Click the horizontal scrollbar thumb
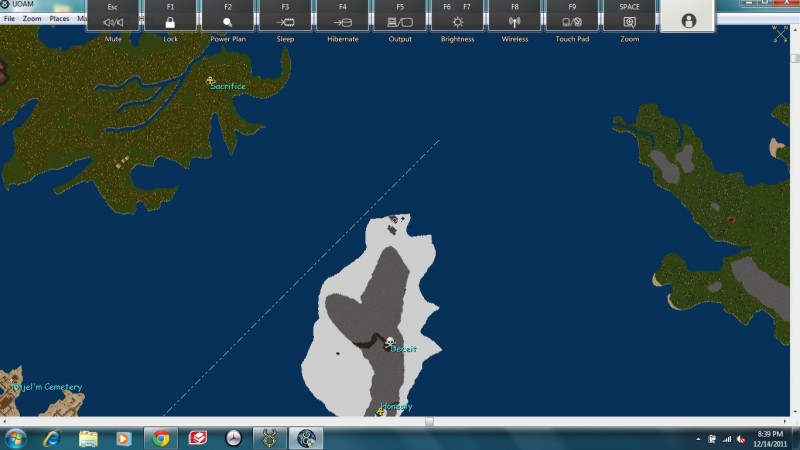This screenshot has height=450, width=800. pos(429,422)
